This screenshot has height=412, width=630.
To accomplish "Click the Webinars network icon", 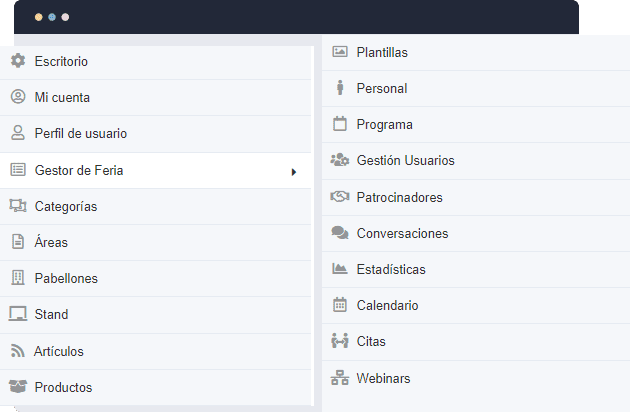I will (x=339, y=378).
